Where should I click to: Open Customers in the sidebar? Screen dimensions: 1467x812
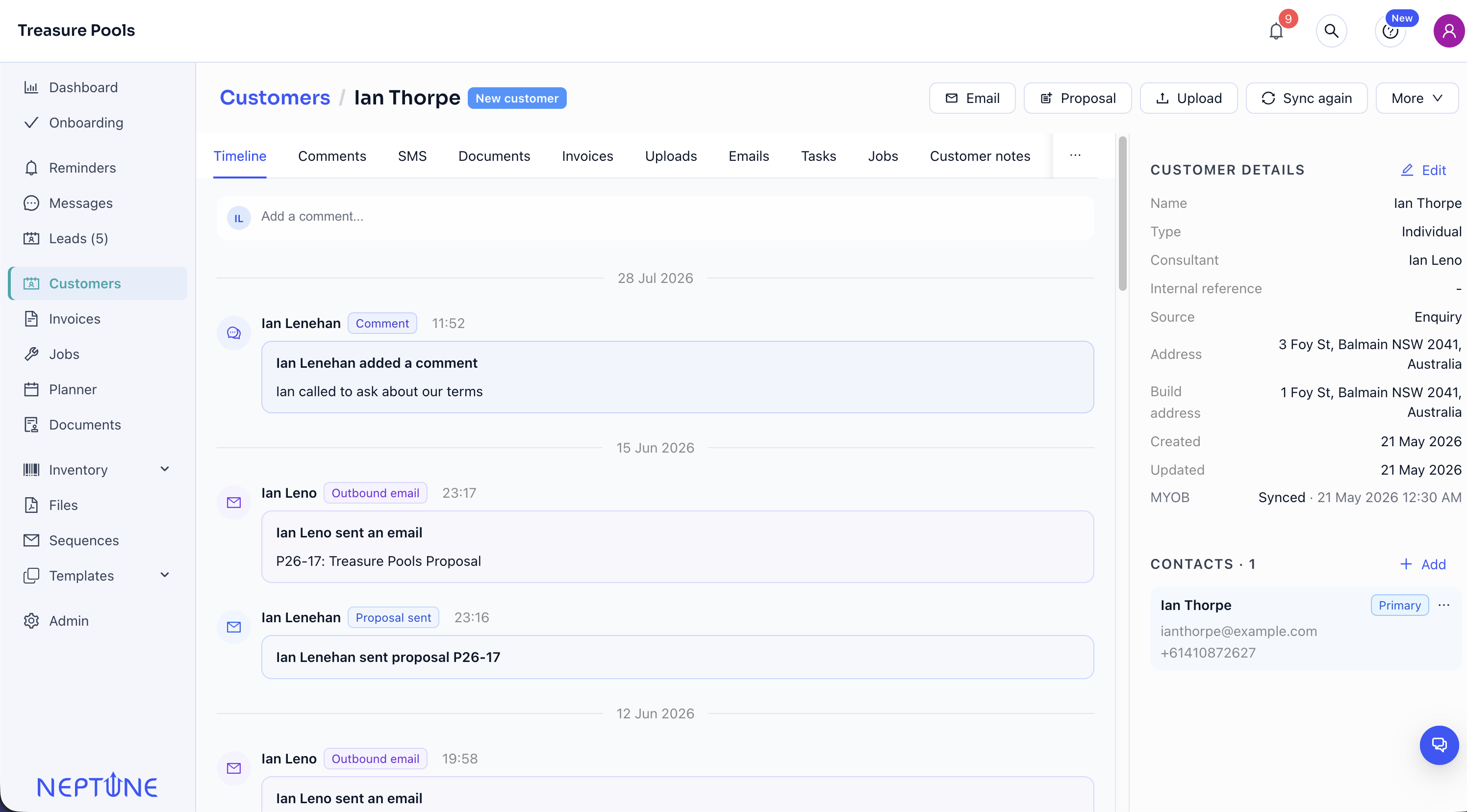coord(98,283)
